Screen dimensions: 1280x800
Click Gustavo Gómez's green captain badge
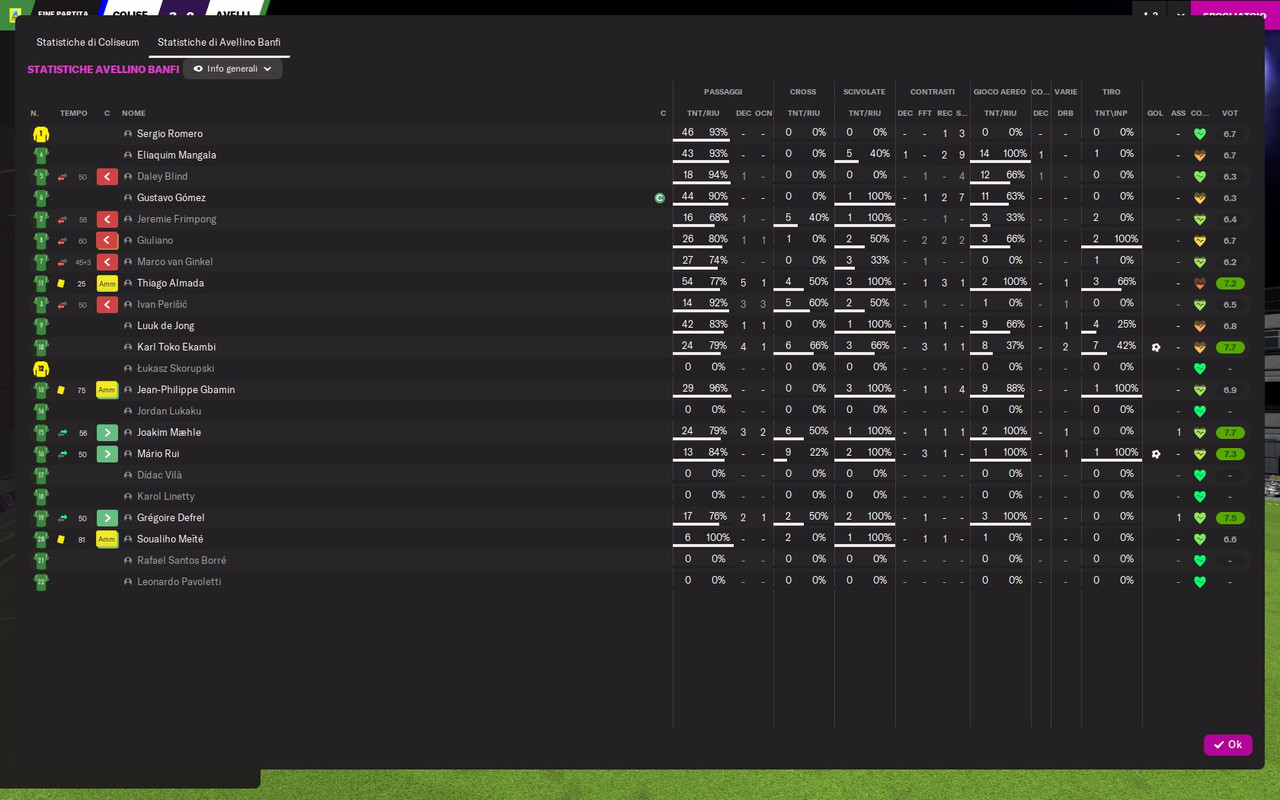(659, 198)
